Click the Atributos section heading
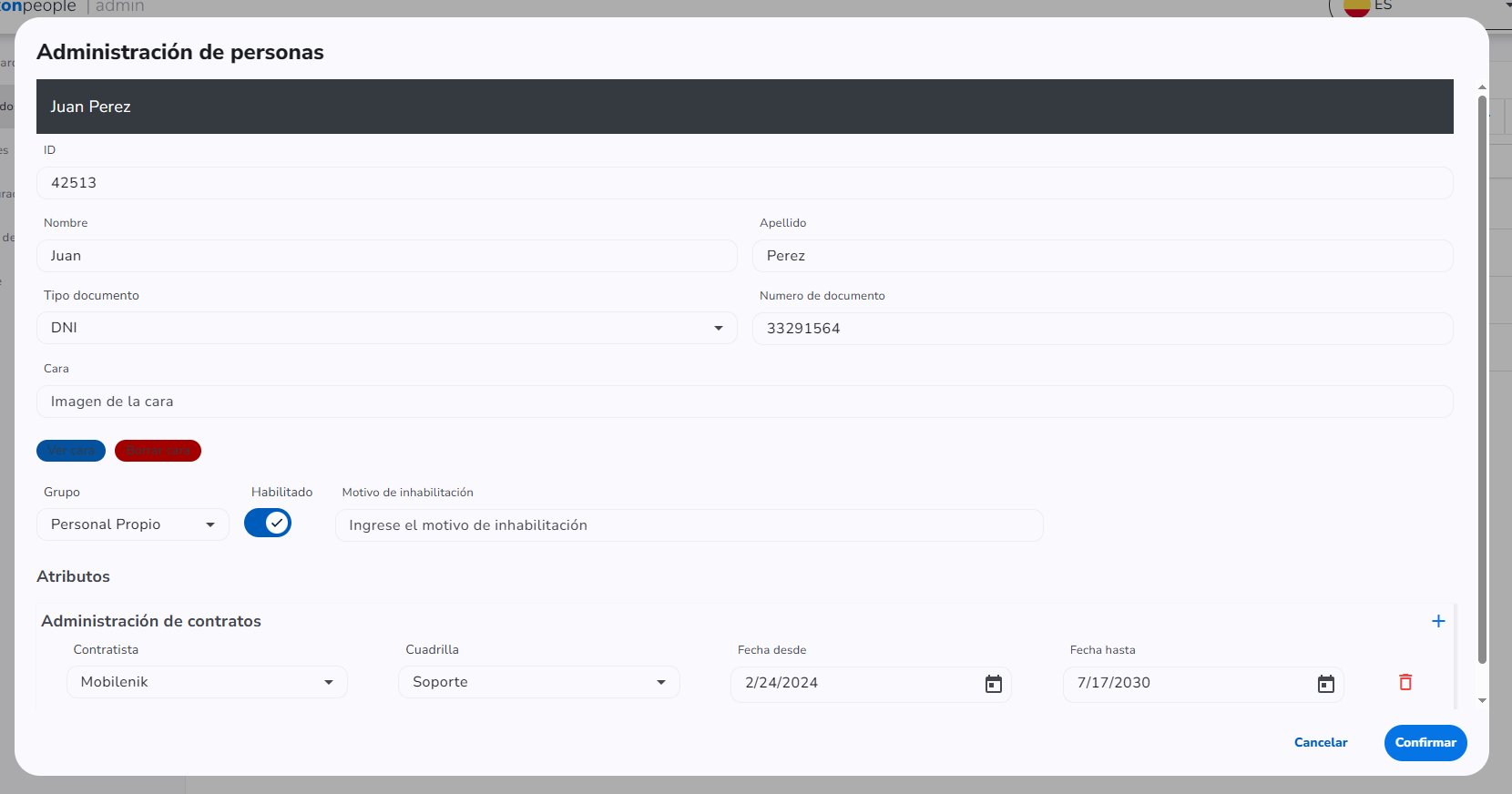The height and width of the screenshot is (794, 1512). [x=73, y=576]
